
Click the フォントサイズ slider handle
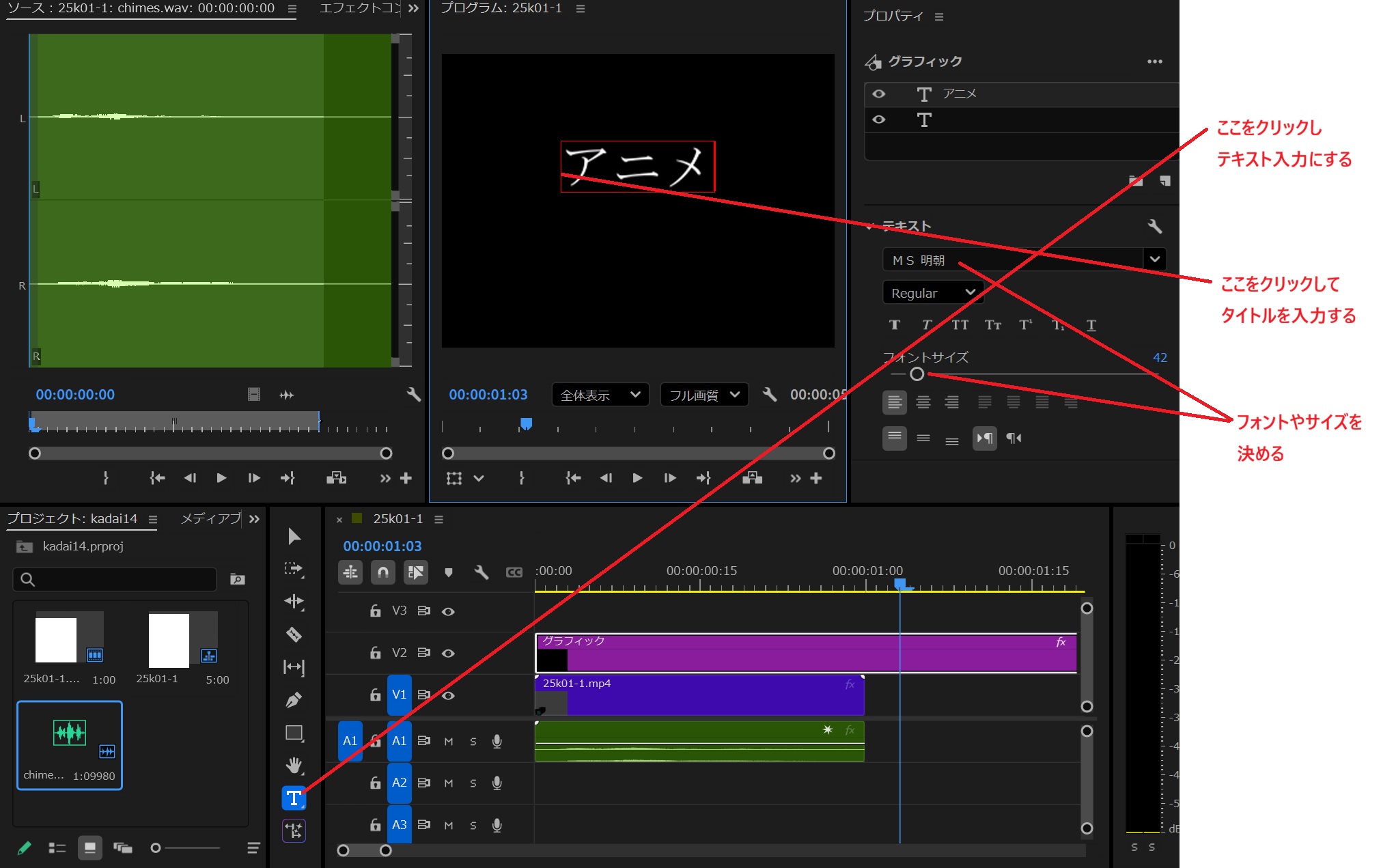click(x=917, y=374)
